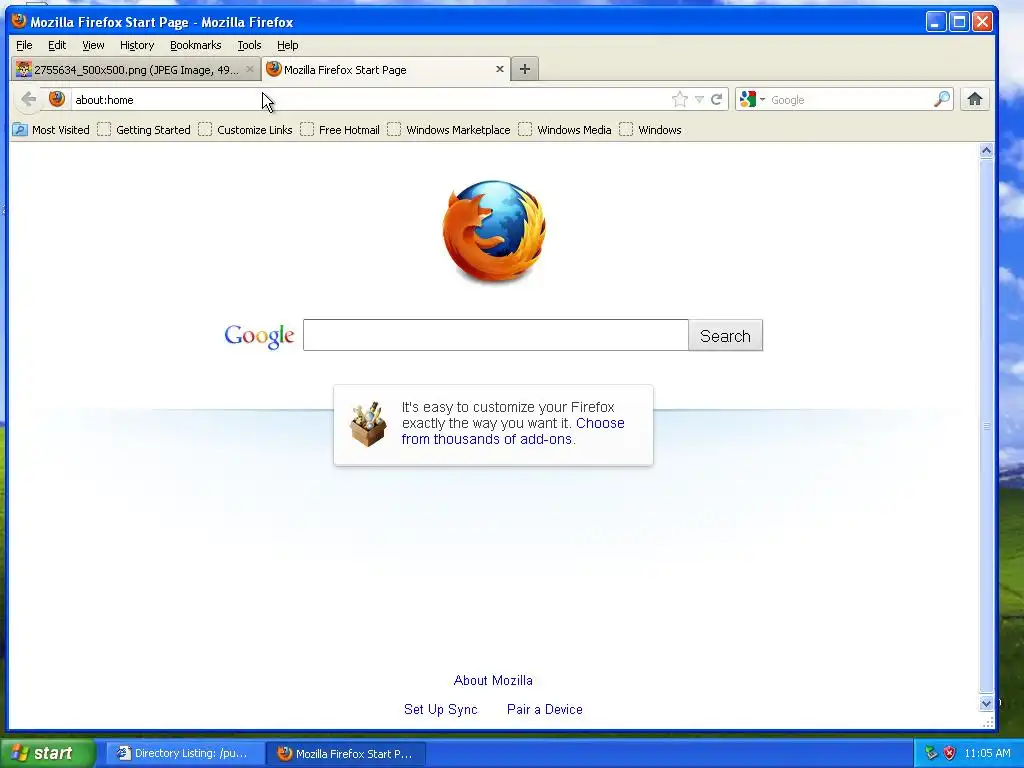The width and height of the screenshot is (1024, 768).
Task: Open the Free Hotmail bookmark
Action: click(340, 130)
